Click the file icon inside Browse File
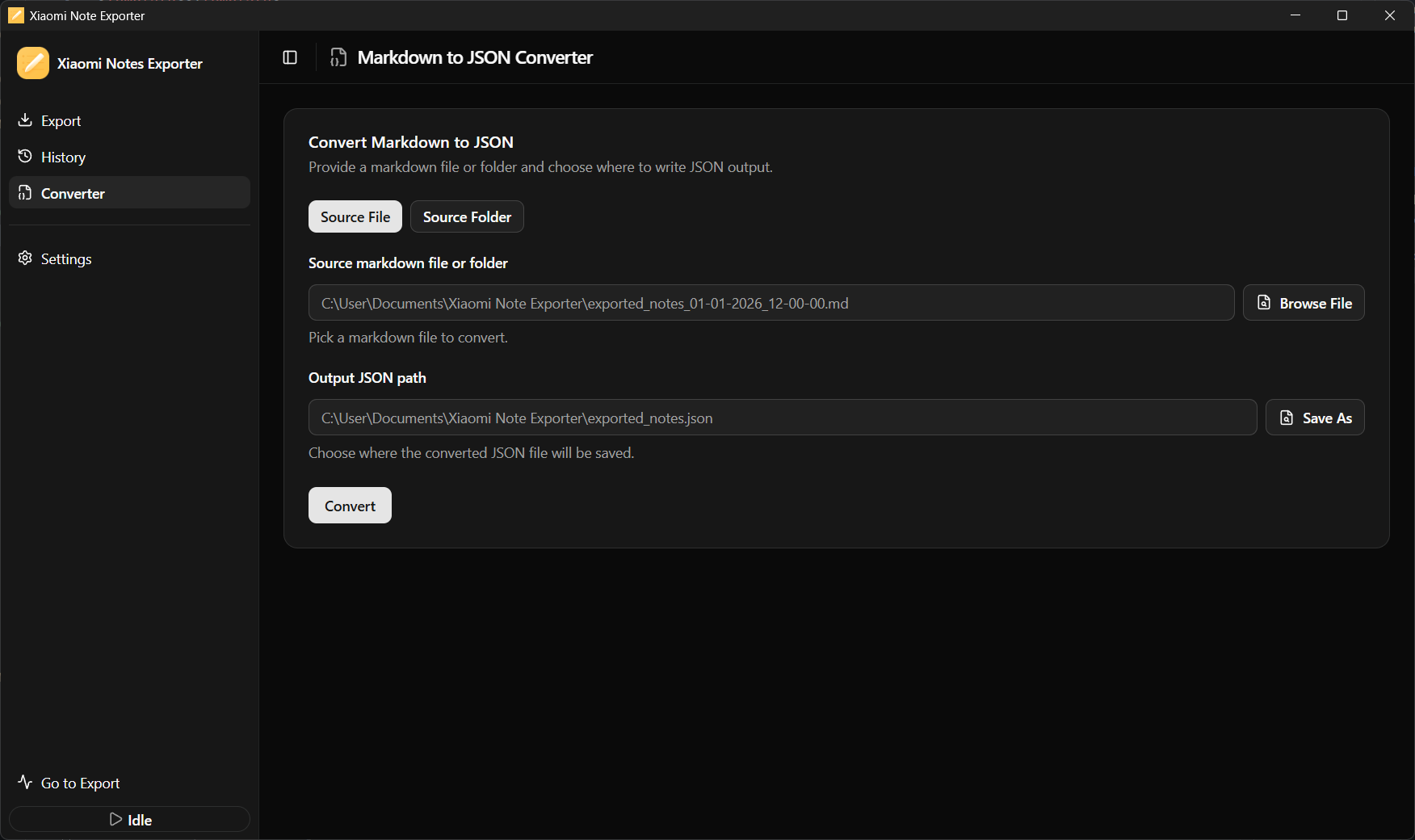Screen dimensions: 1415x840 tap(1264, 302)
